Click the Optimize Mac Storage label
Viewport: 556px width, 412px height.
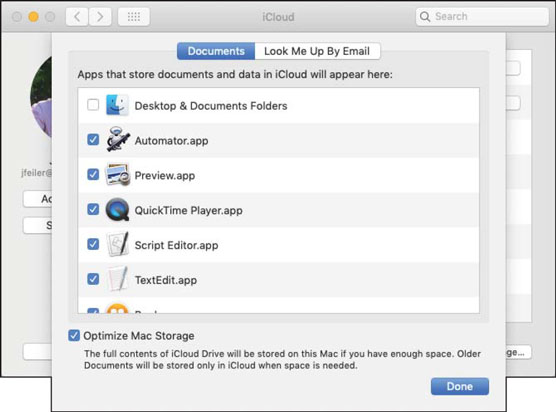(139, 336)
